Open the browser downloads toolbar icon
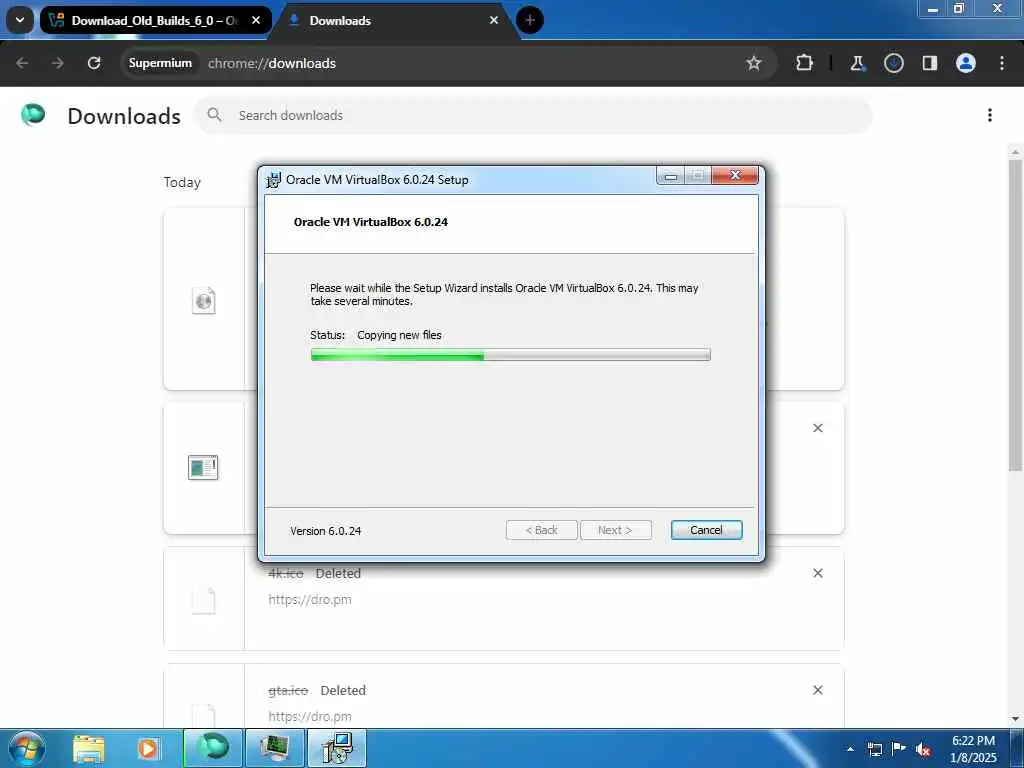1024x768 pixels. pyautogui.click(x=893, y=63)
